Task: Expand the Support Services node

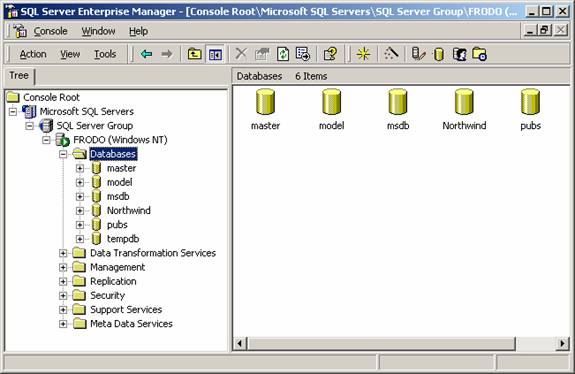Action: click(63, 310)
